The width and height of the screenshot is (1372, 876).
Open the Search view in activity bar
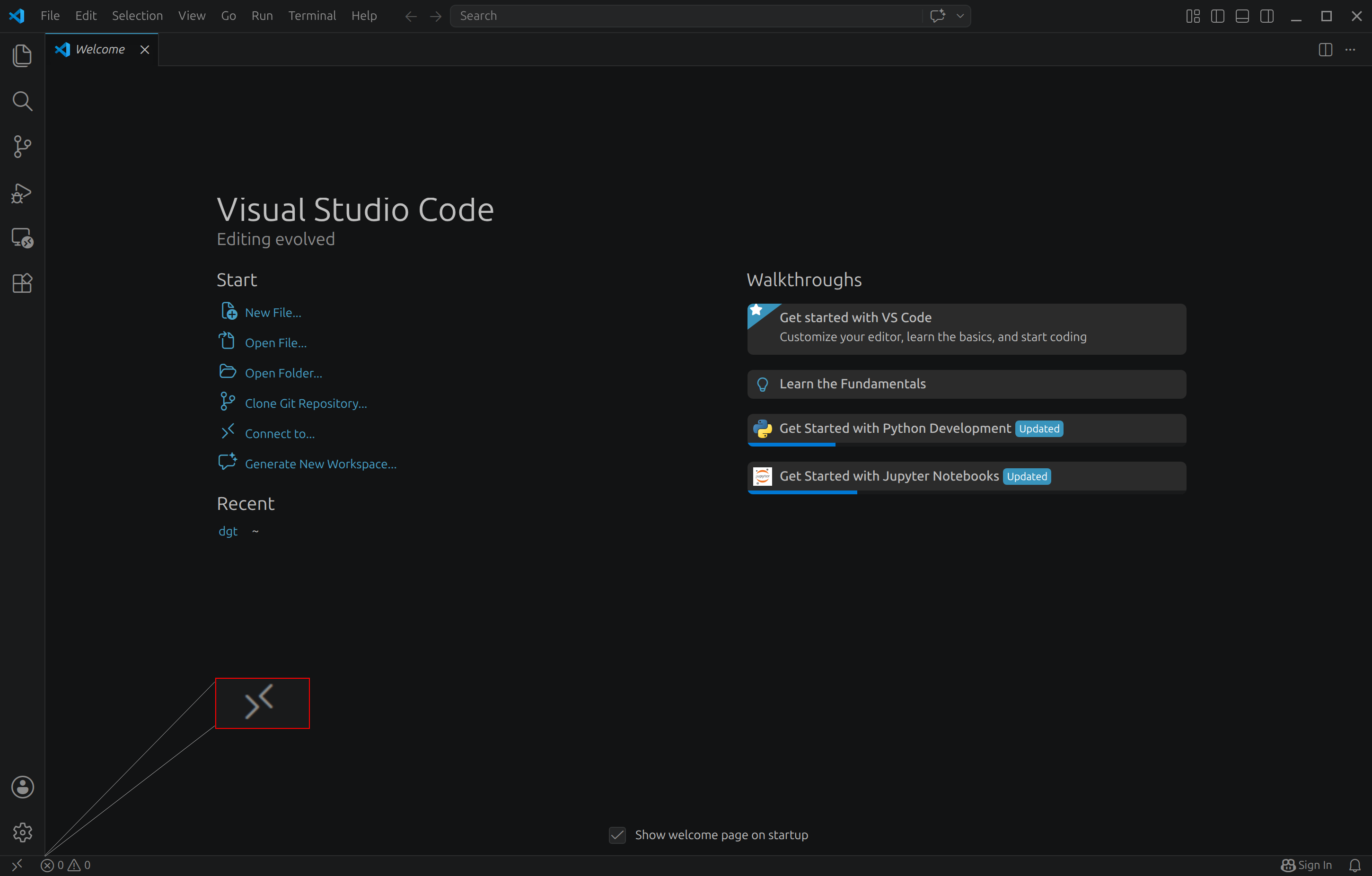(22, 101)
